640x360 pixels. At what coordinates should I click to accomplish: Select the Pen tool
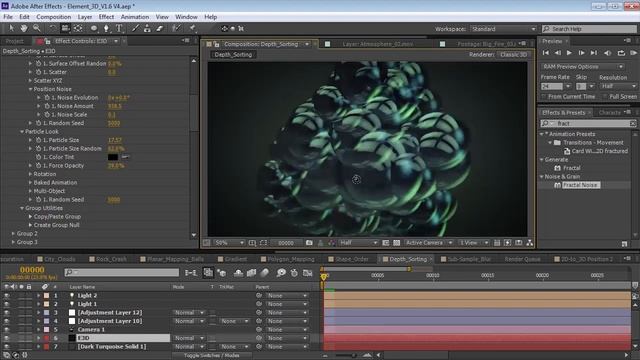106,28
